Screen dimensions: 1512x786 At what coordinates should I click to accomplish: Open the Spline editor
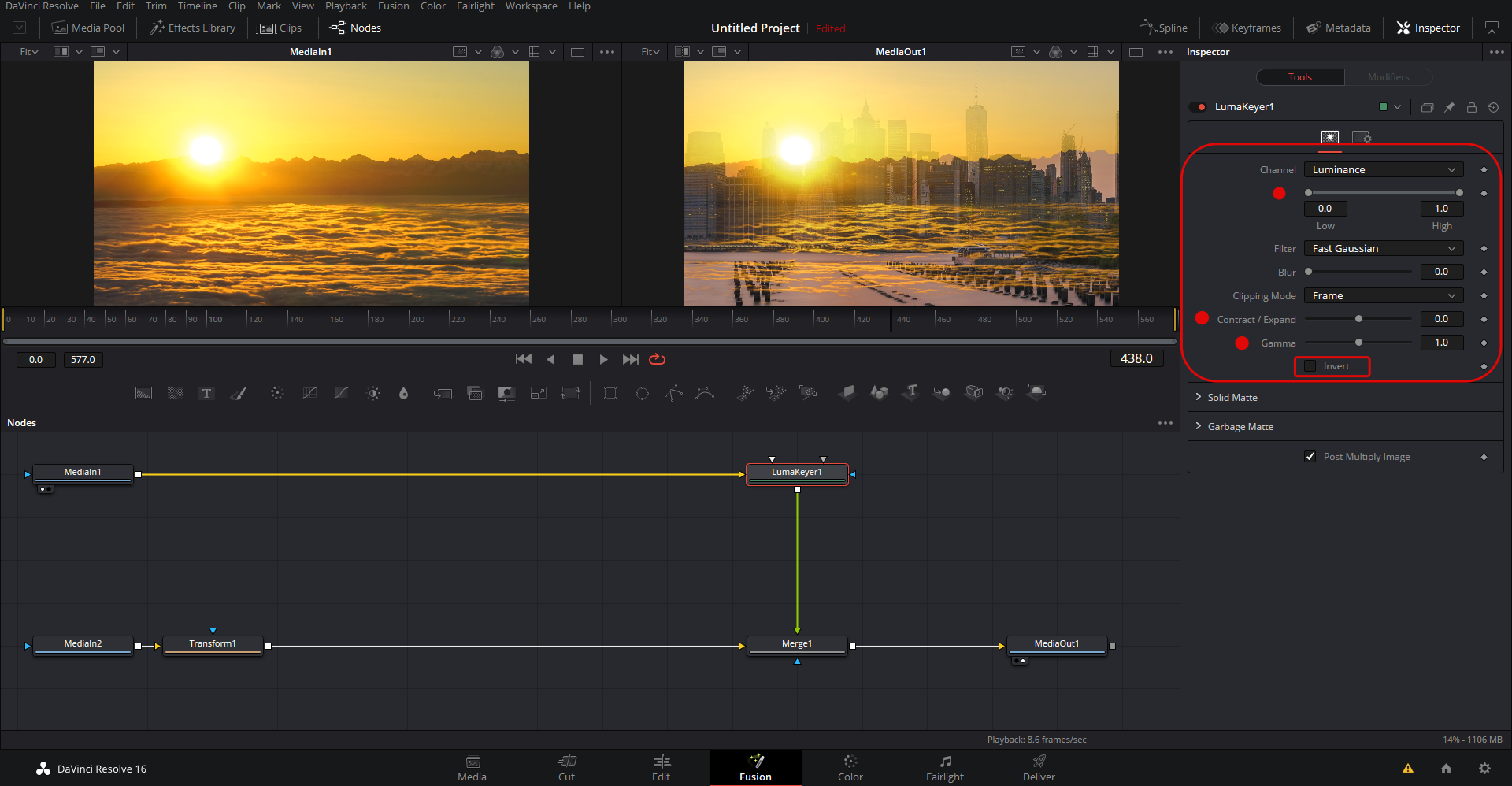coord(1163,28)
